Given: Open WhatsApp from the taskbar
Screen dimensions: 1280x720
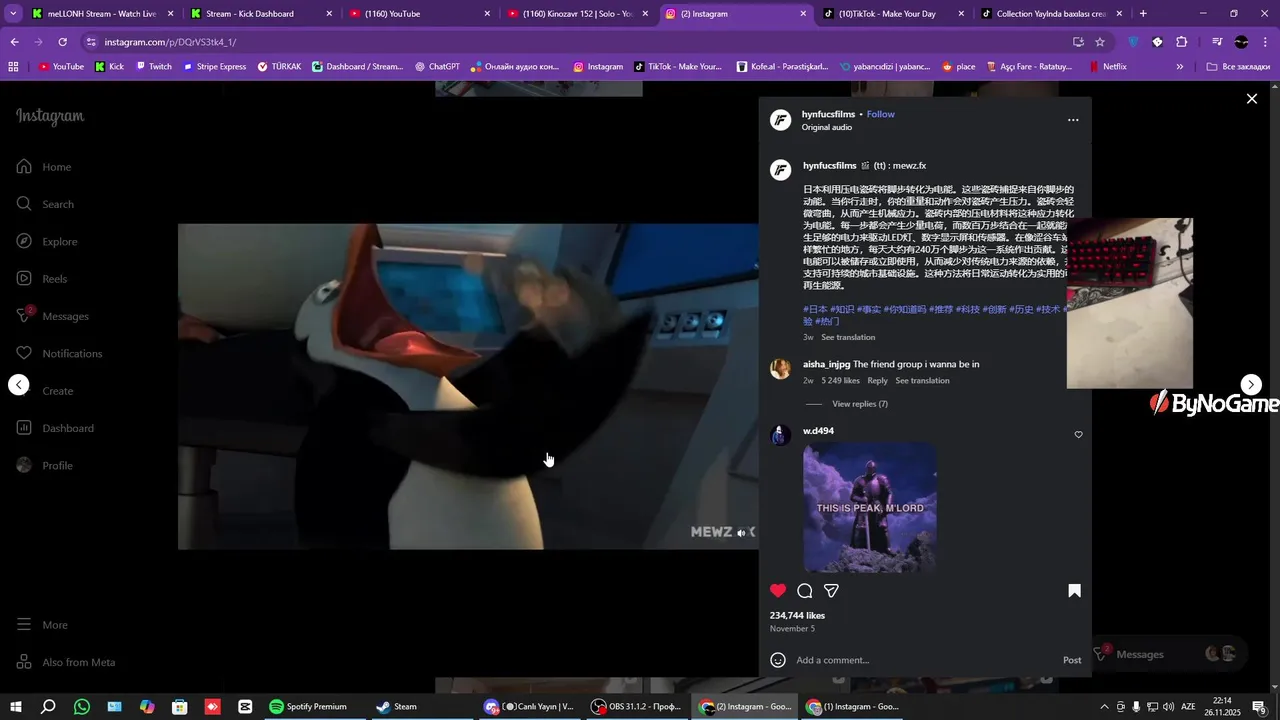Looking at the screenshot, I should (82, 707).
